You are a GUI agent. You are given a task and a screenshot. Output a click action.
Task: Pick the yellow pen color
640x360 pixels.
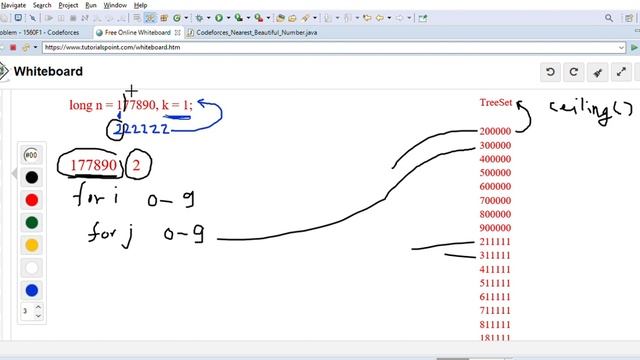31,245
